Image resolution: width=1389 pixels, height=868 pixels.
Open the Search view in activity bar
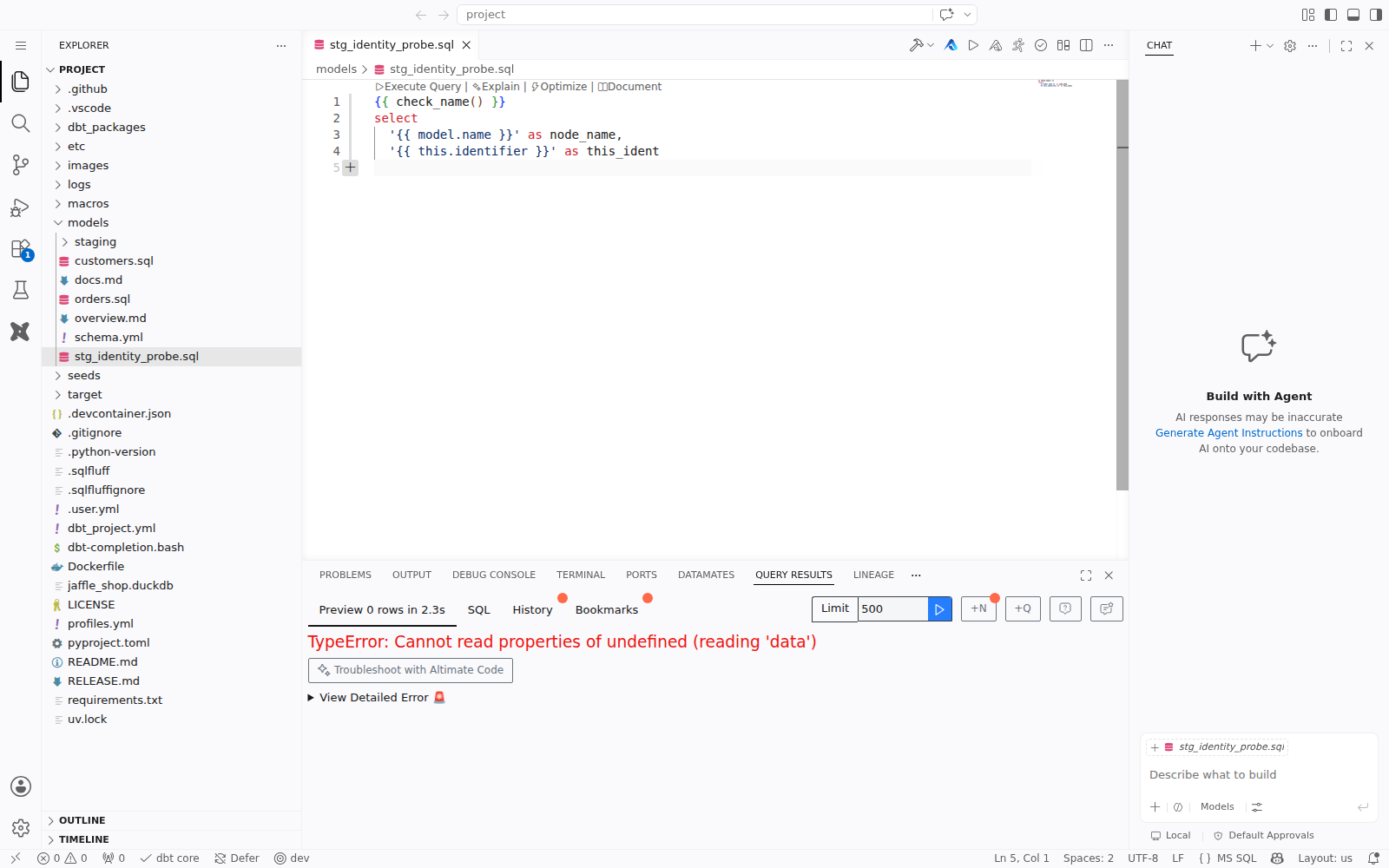tap(21, 123)
